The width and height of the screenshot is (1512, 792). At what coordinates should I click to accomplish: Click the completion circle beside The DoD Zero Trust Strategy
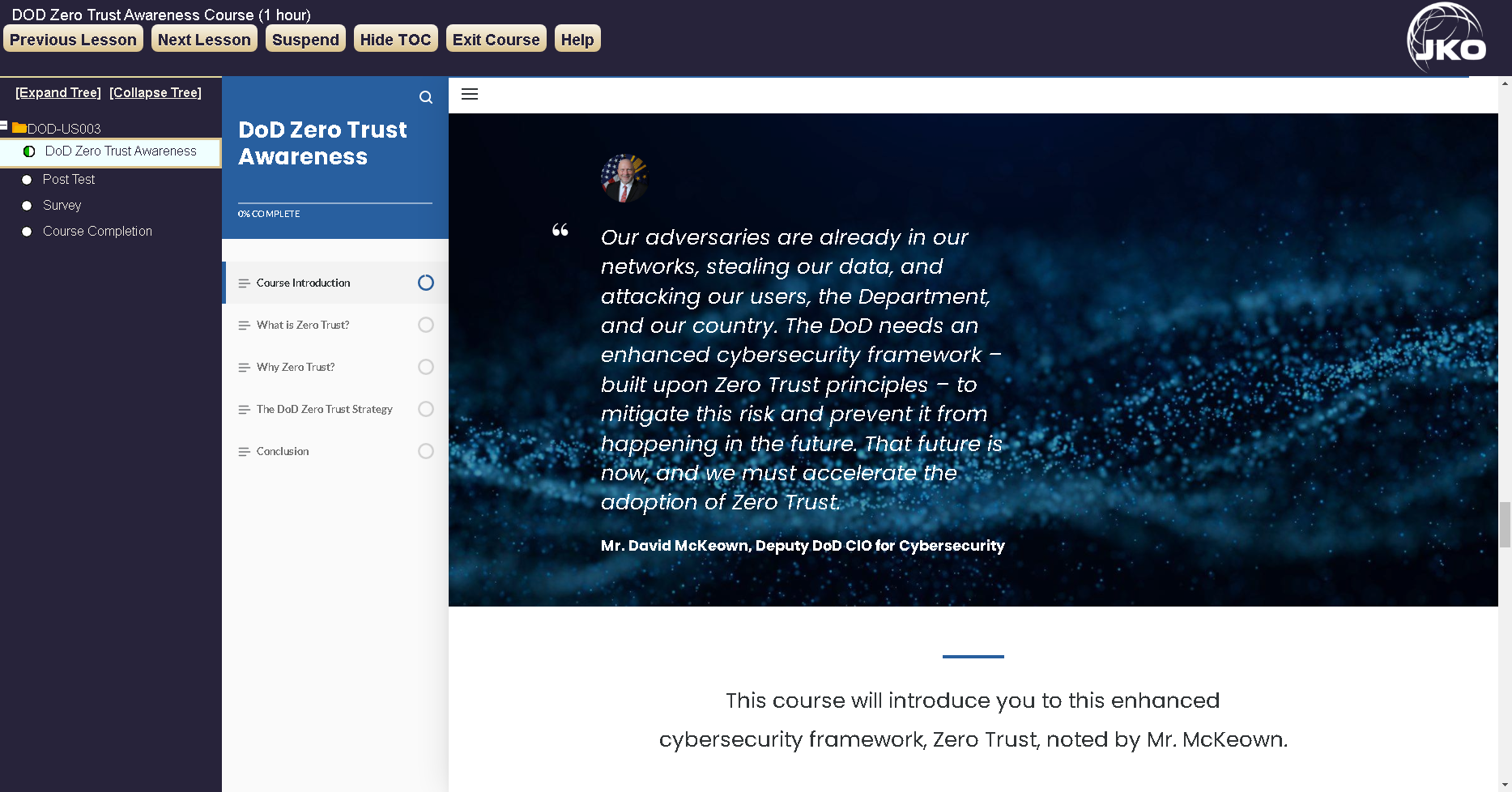(426, 409)
